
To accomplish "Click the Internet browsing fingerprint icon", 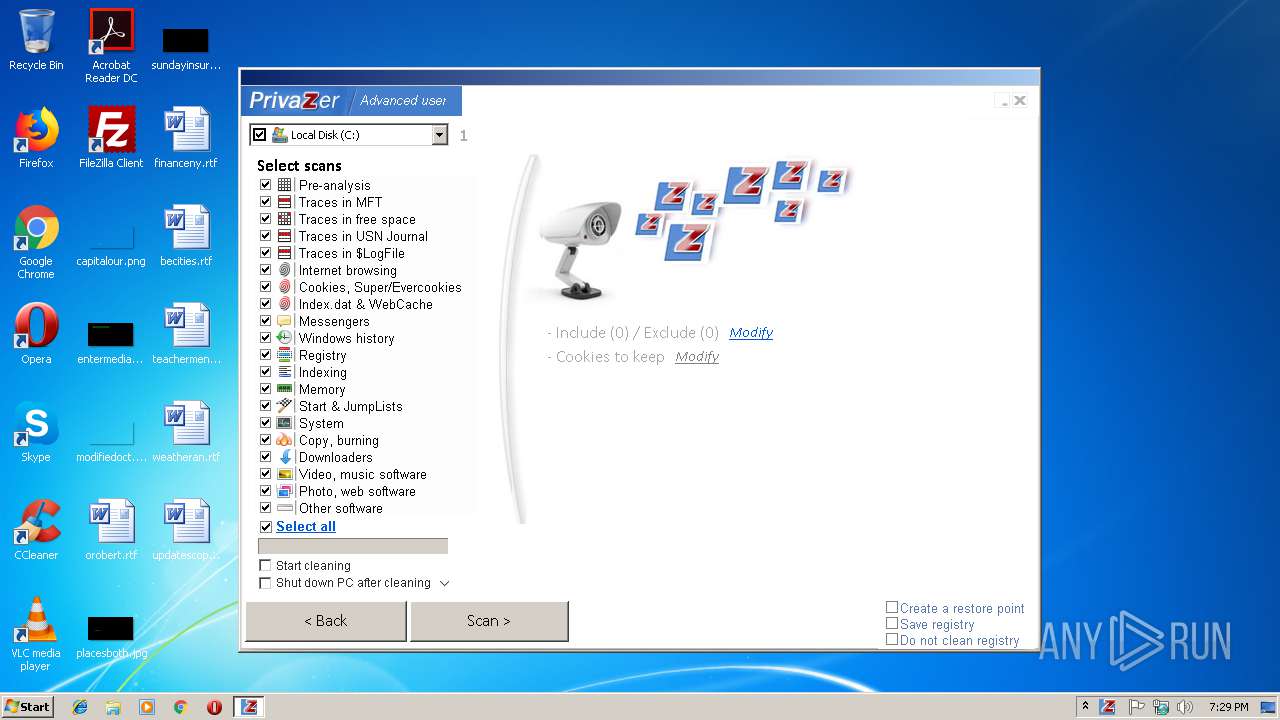I will click(285, 270).
